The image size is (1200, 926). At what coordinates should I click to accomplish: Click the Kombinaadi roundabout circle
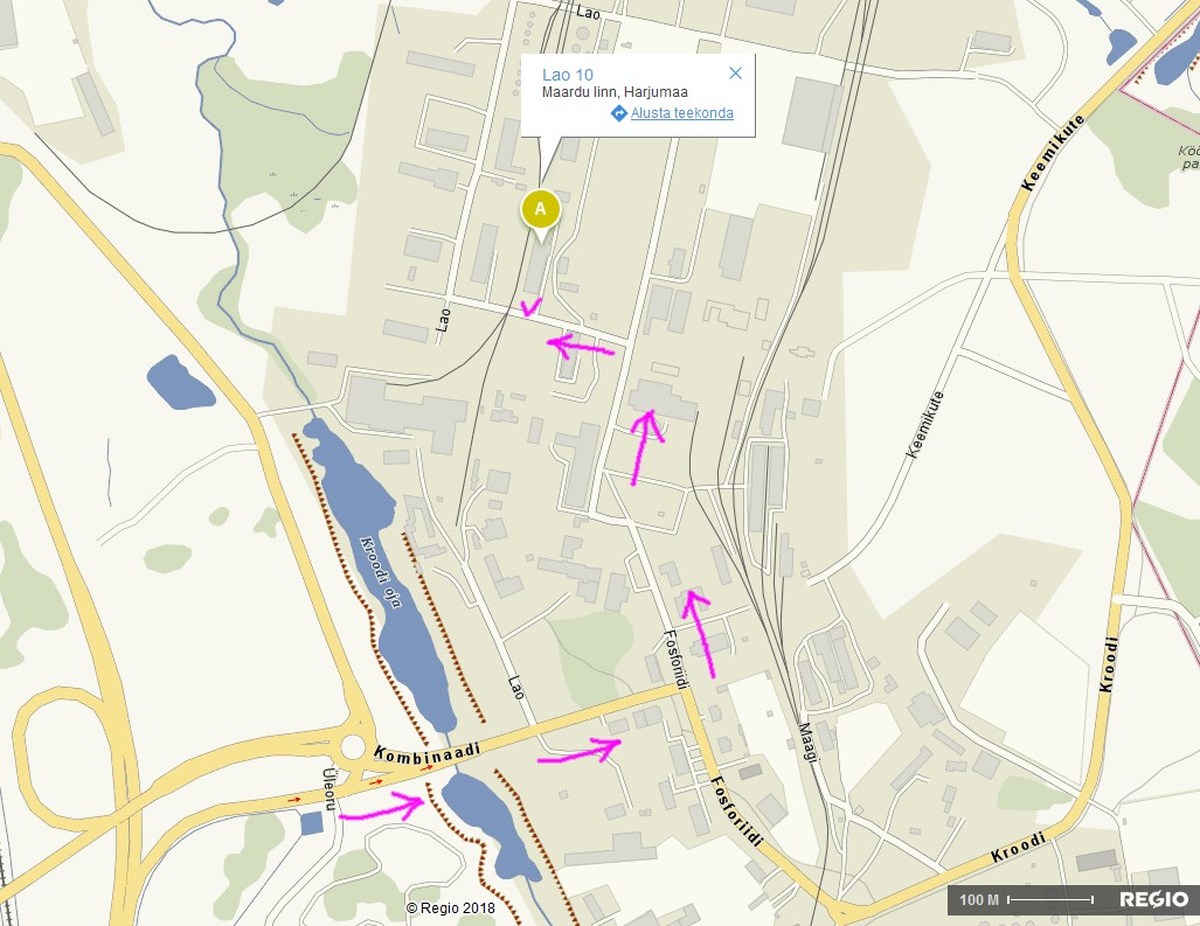point(354,747)
